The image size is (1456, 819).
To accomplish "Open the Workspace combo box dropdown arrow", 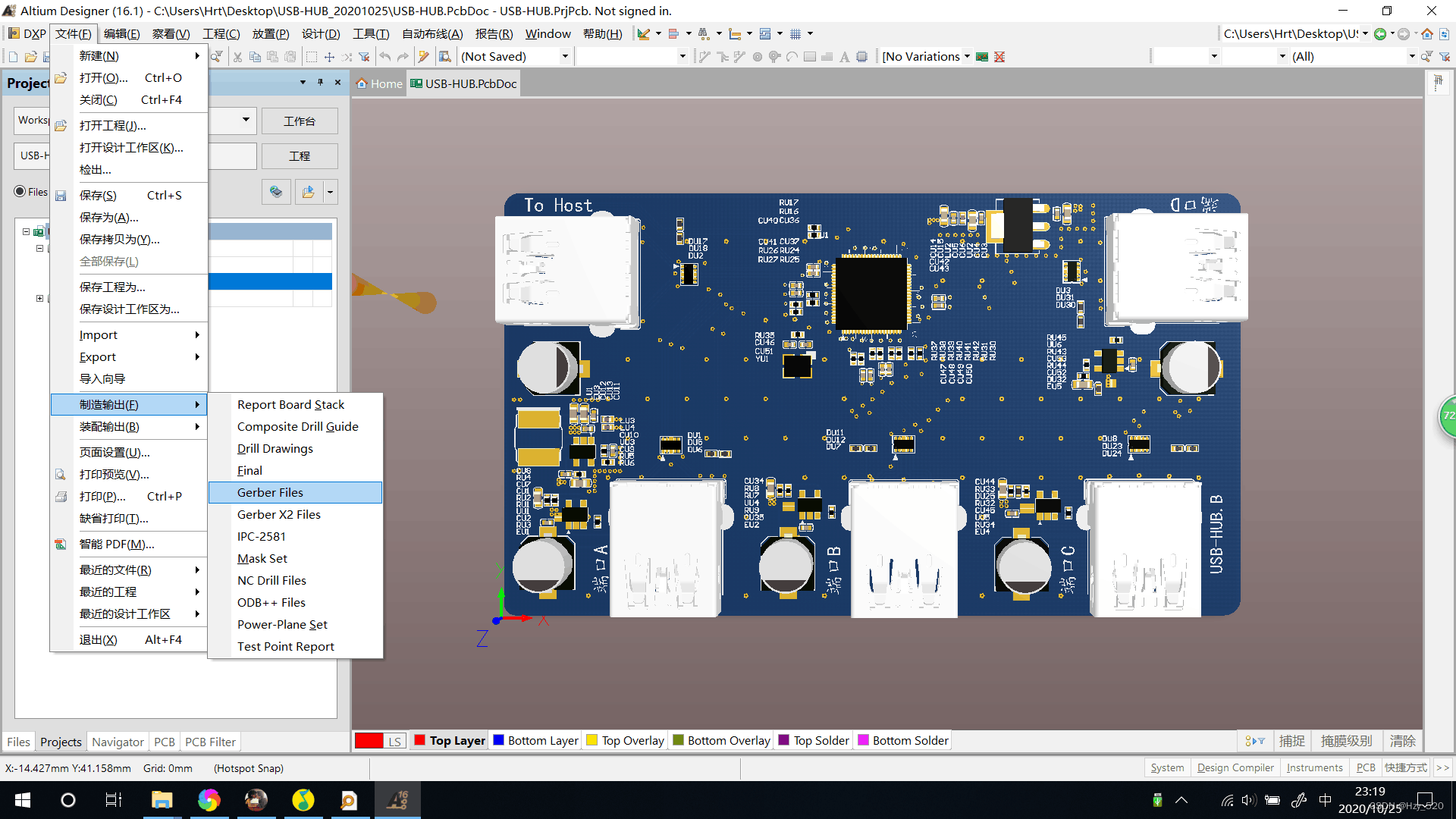I will tap(246, 120).
